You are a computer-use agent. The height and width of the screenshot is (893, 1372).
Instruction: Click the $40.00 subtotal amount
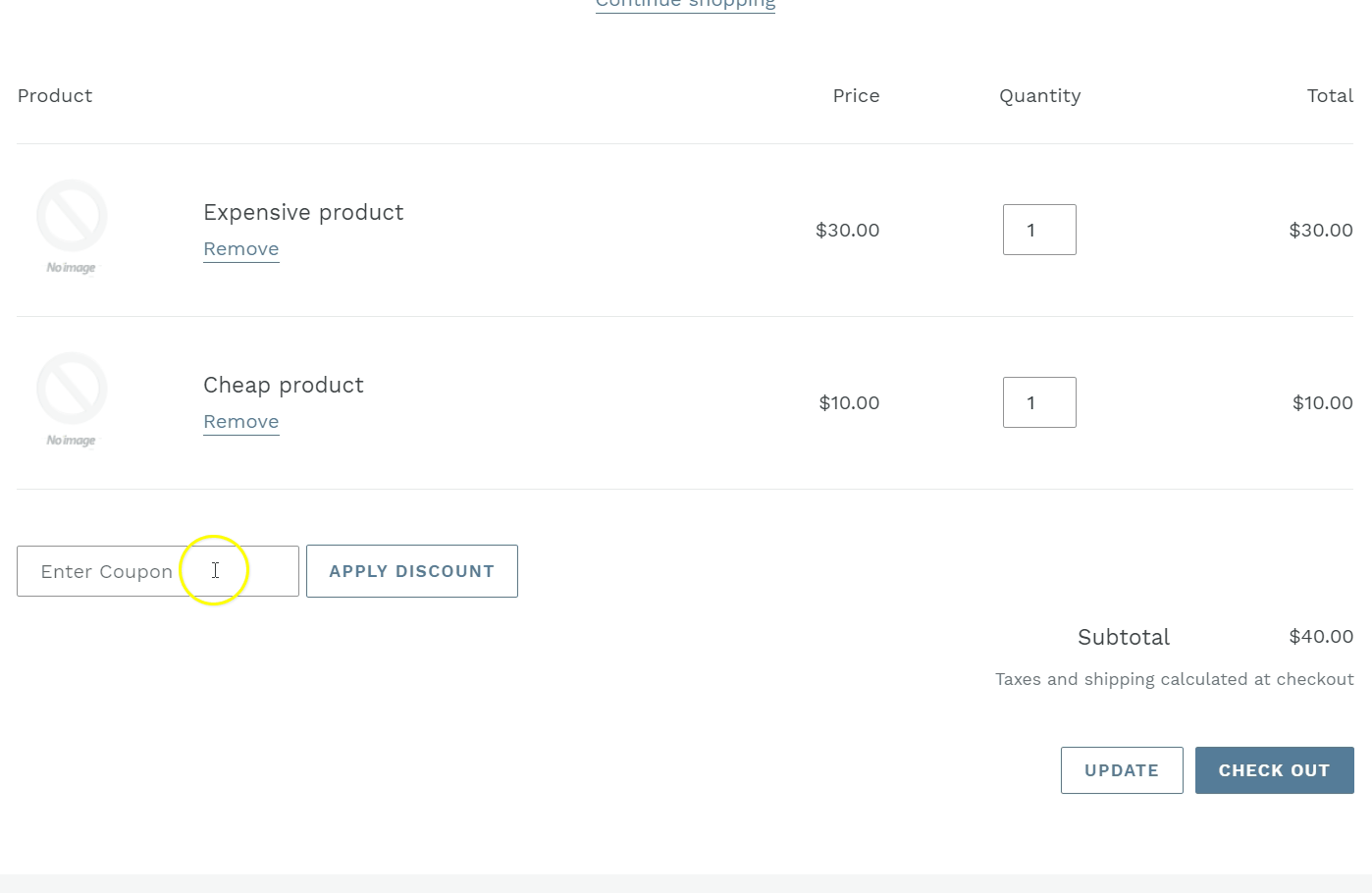coord(1320,637)
